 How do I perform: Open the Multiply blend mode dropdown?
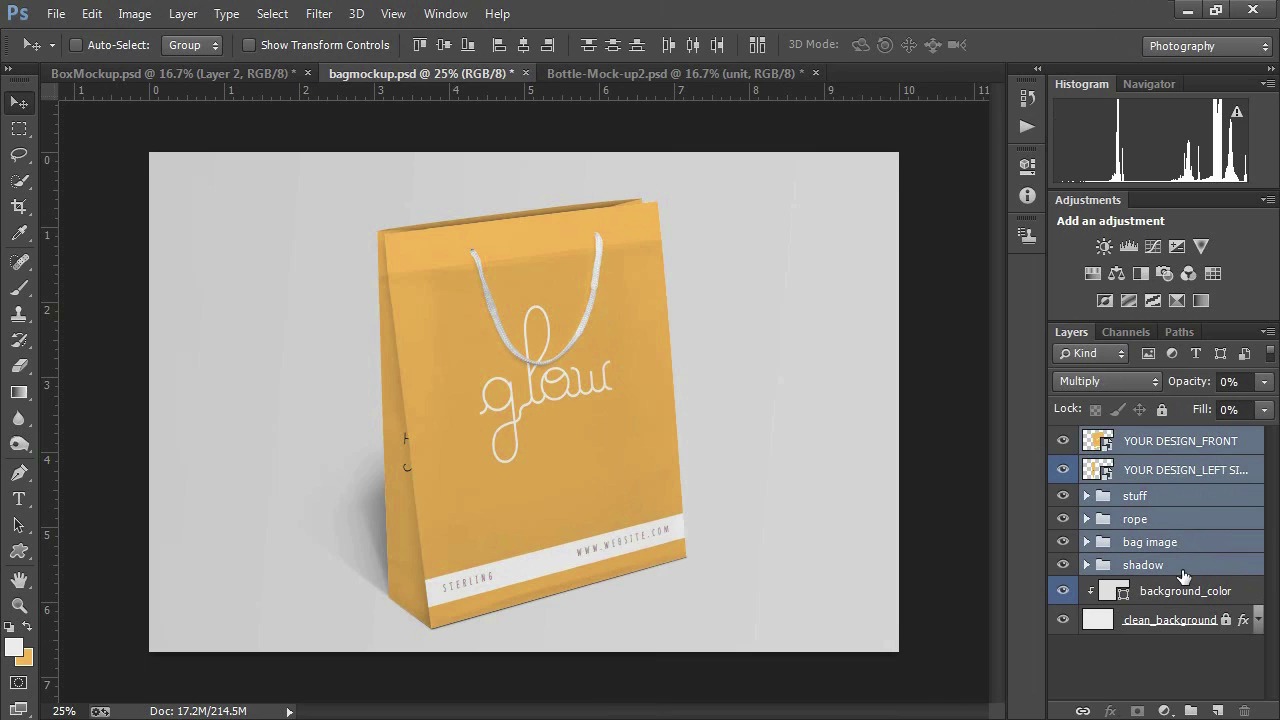(x=1107, y=381)
